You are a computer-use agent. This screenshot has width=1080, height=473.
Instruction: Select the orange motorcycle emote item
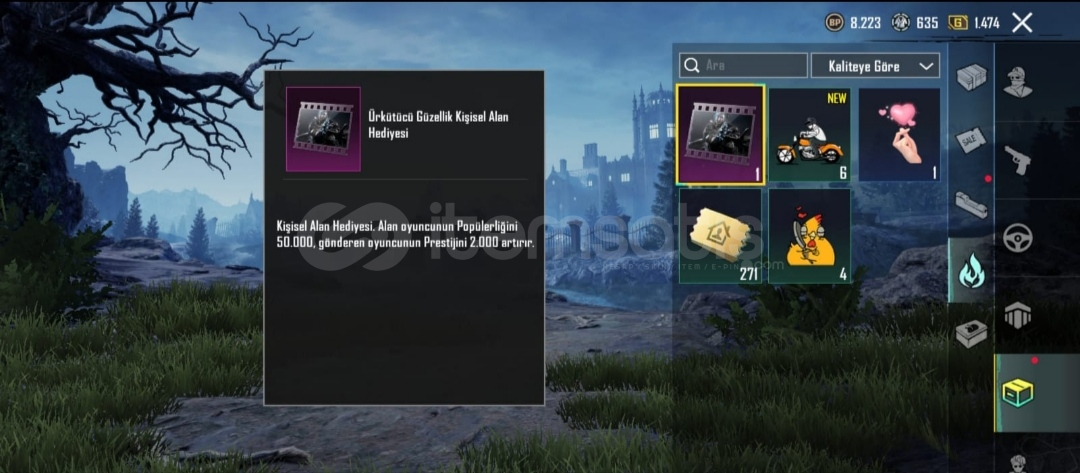pos(809,135)
